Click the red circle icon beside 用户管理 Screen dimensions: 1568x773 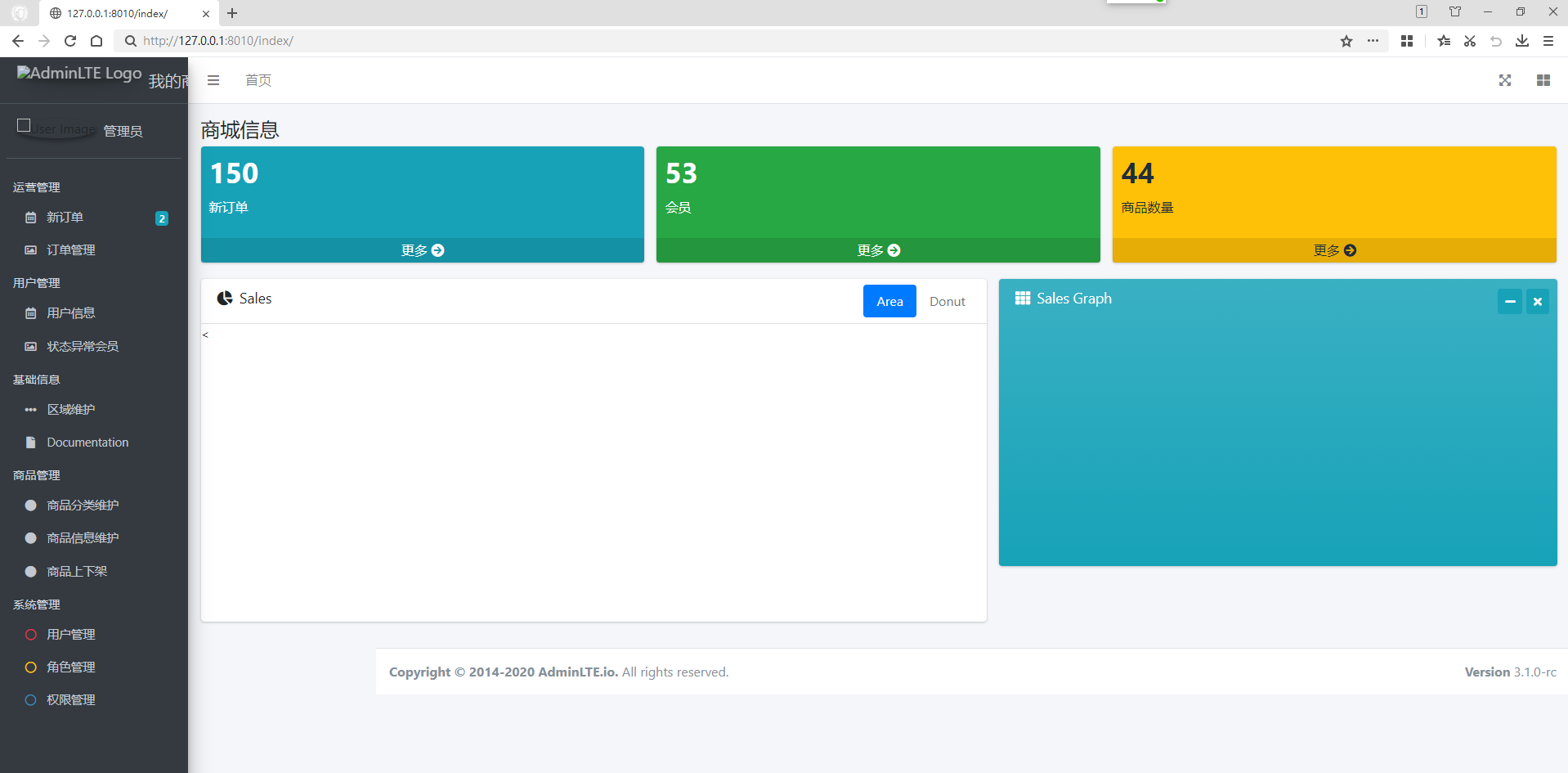31,635
